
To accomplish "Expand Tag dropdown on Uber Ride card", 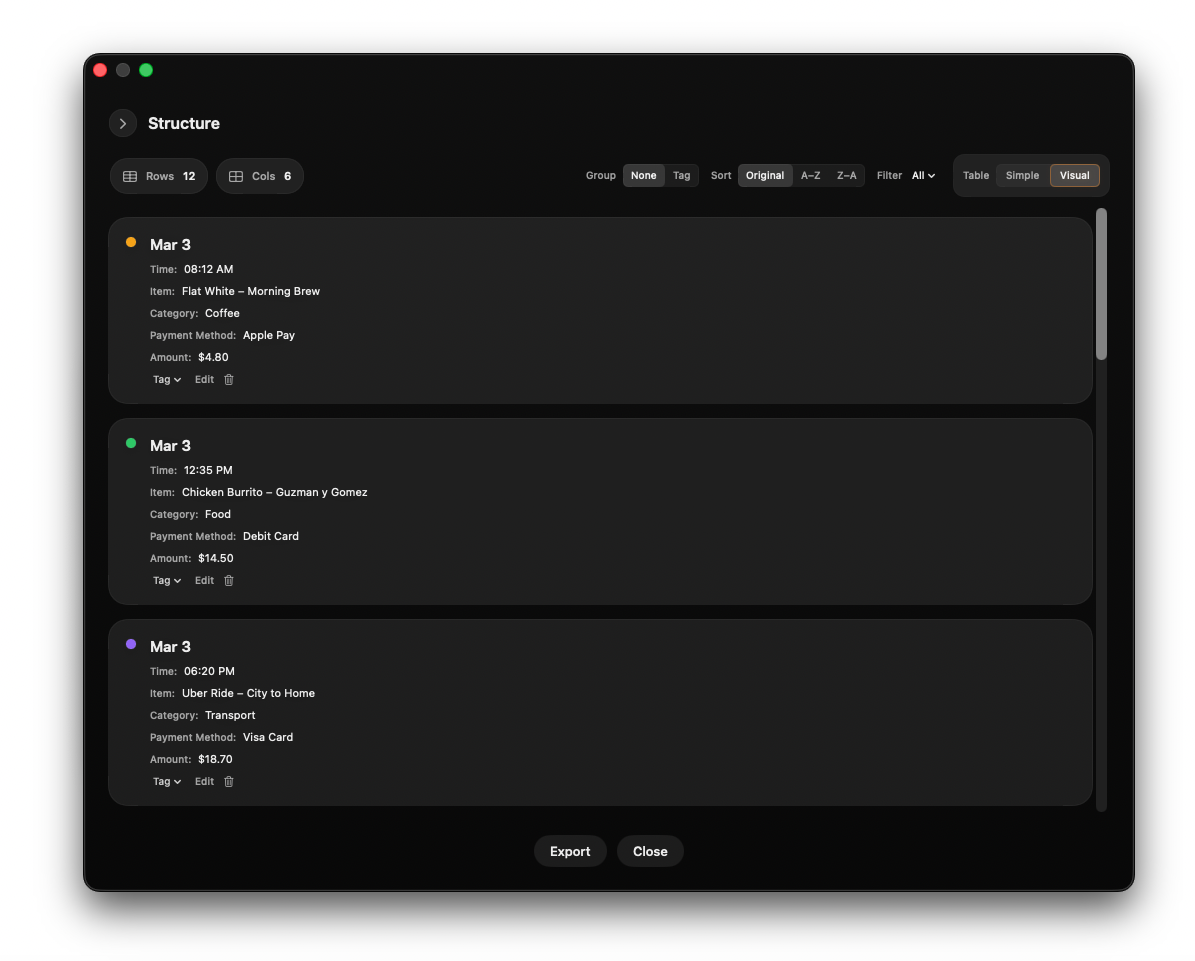I will click(x=167, y=782).
